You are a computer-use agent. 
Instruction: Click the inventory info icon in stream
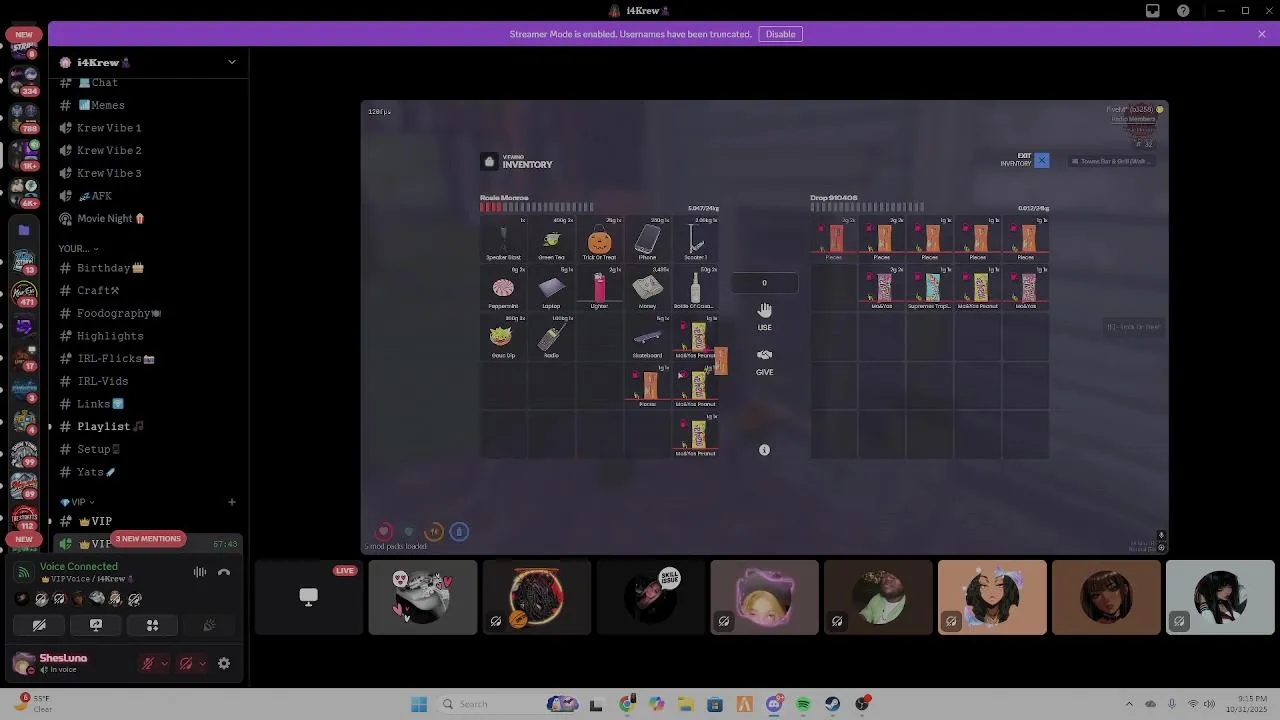click(764, 450)
